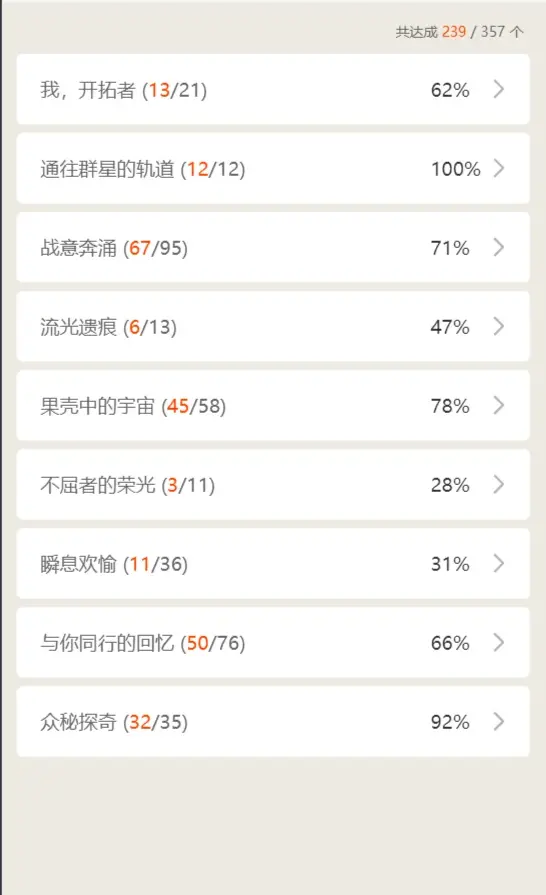Click the 71% completion value
546x895 pixels.
tap(450, 248)
